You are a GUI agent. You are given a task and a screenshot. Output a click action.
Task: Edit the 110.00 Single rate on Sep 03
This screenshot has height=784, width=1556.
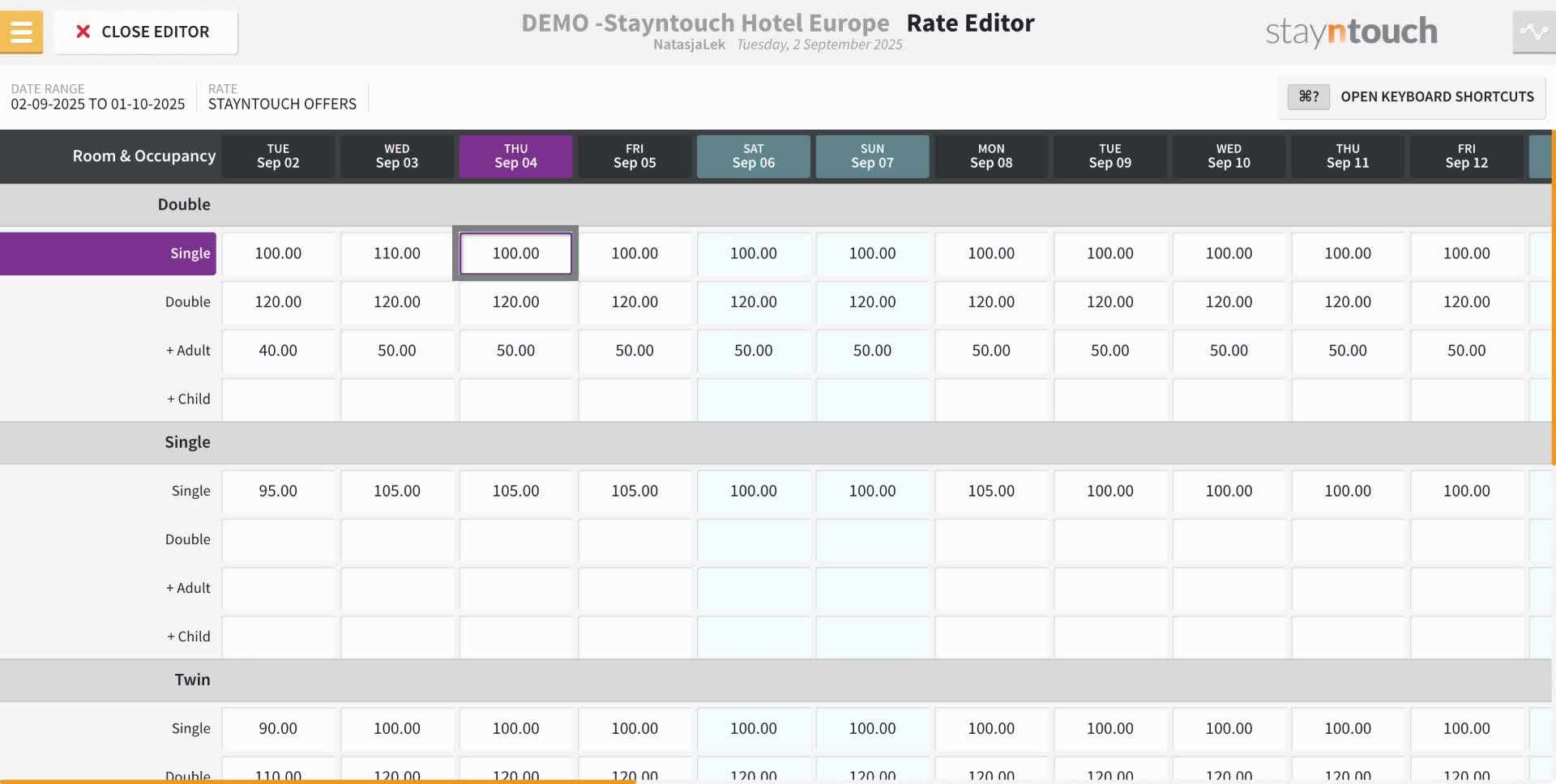397,254
